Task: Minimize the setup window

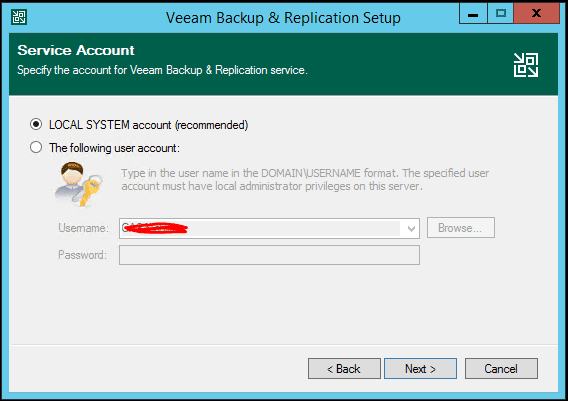Action: click(473, 14)
